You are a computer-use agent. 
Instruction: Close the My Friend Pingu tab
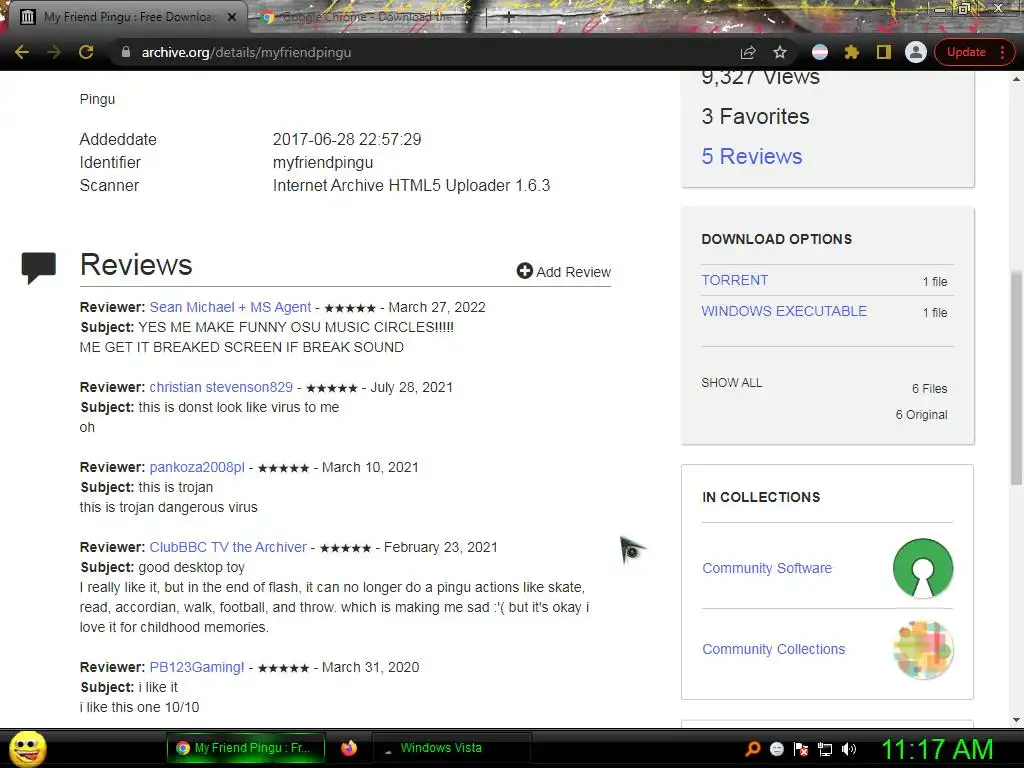point(232,17)
